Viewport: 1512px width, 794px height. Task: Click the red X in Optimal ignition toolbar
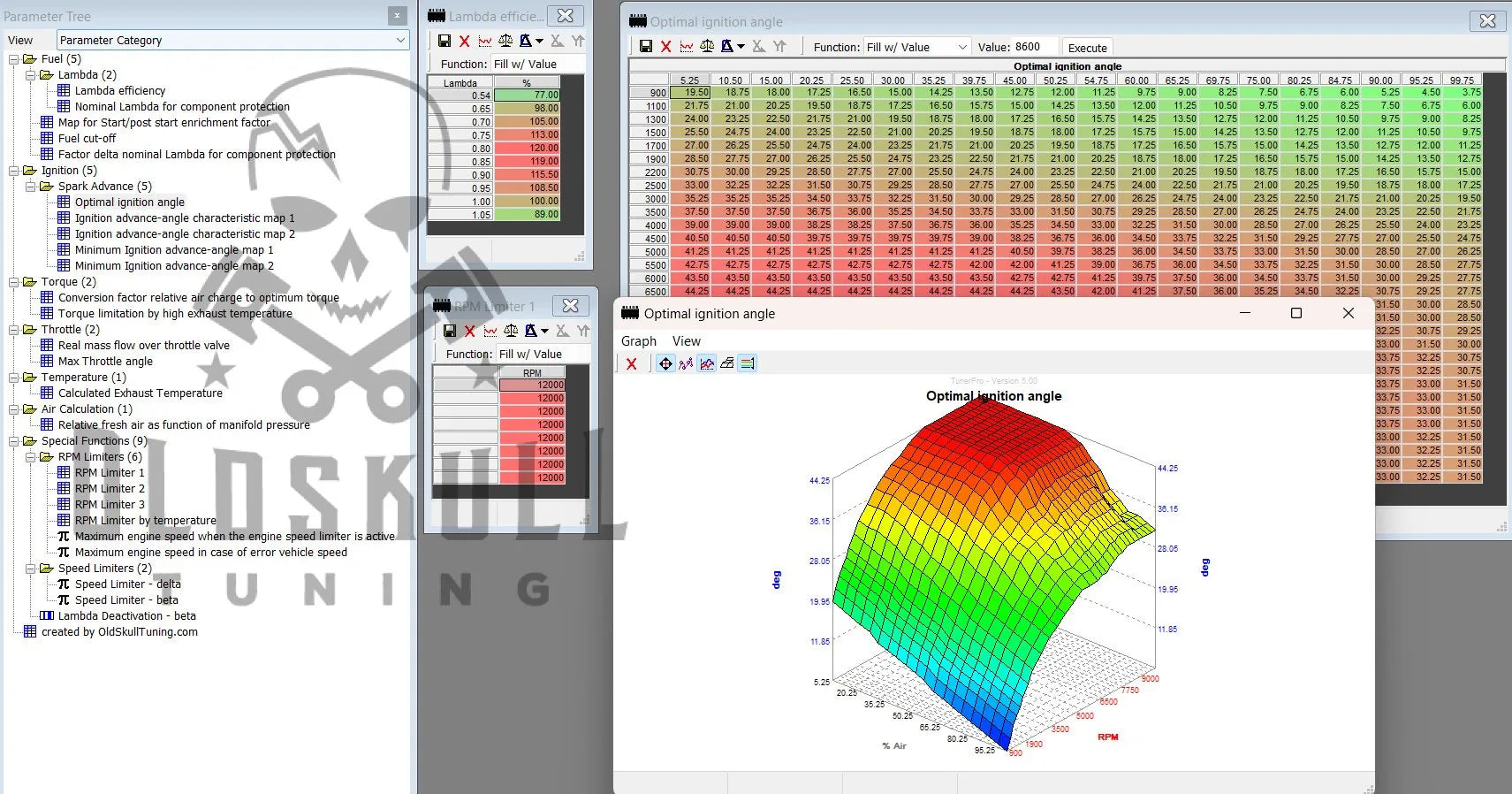point(665,47)
